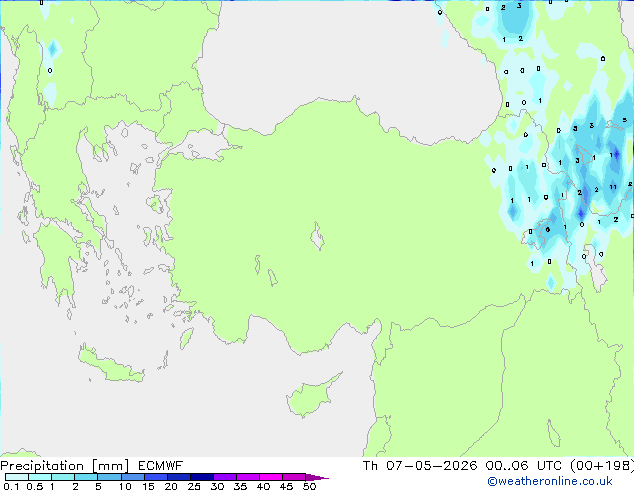Click the '10' legend scale label
This screenshot has width=634, height=490.
coord(125,486)
